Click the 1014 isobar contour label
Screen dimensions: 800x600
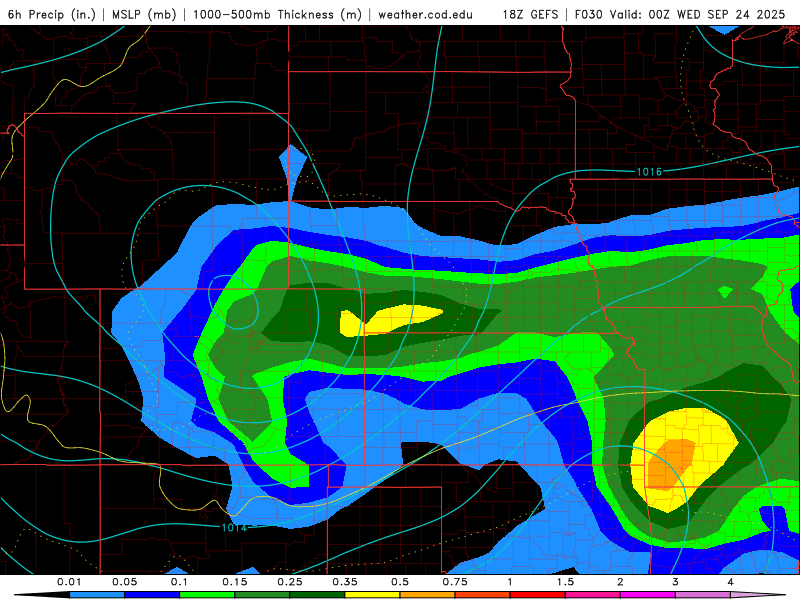click(234, 527)
